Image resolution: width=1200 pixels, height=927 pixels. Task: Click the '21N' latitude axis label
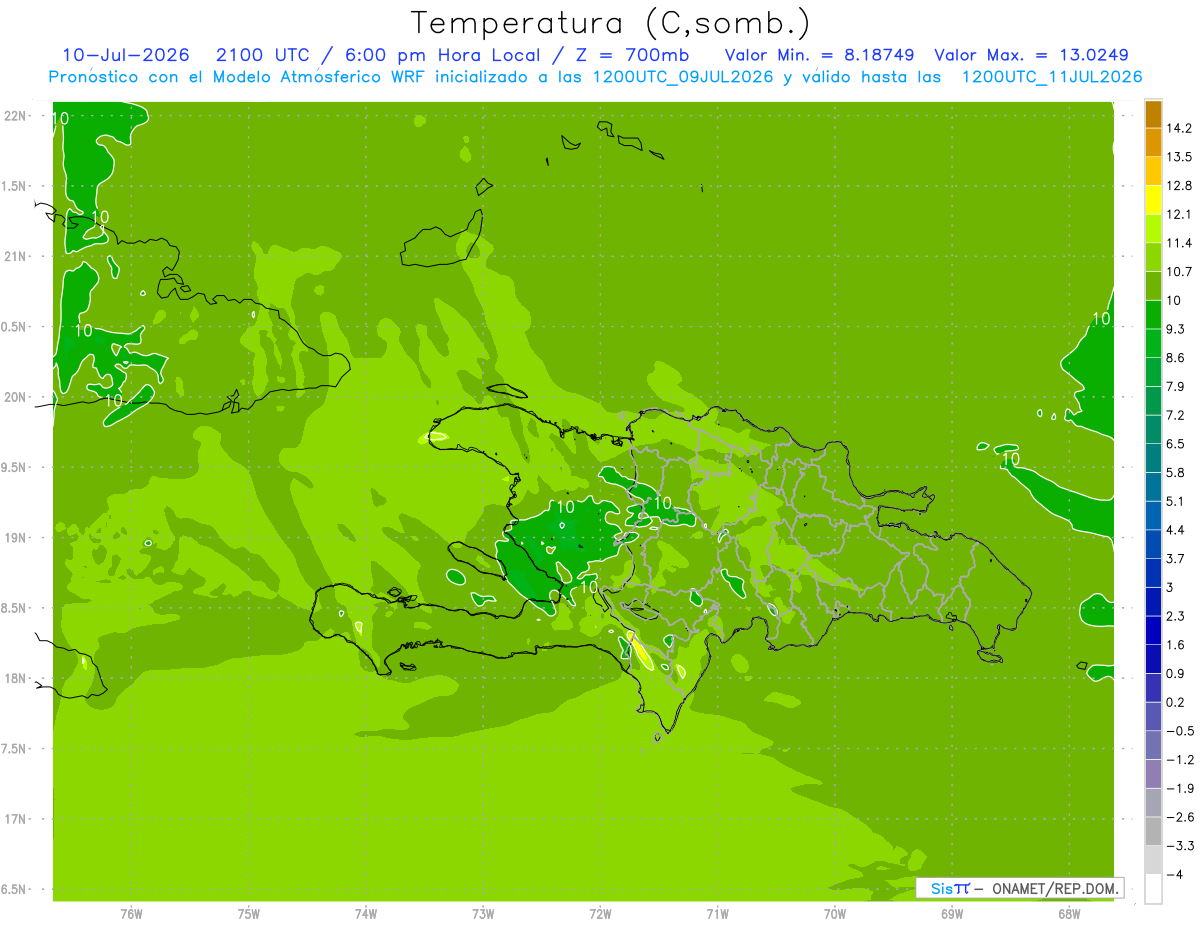[x=14, y=256]
